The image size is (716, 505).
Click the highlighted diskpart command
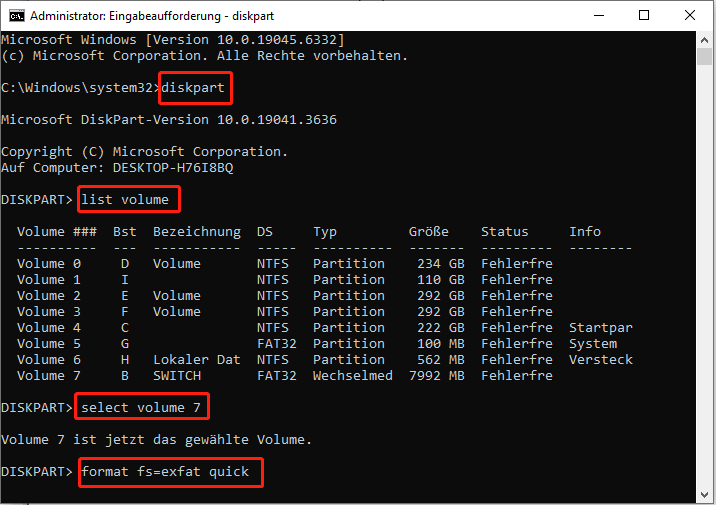point(197,88)
